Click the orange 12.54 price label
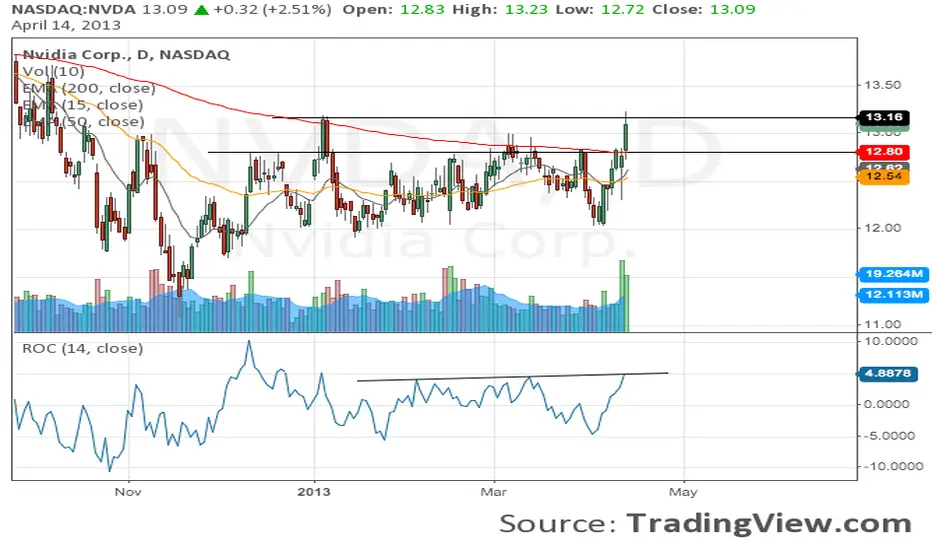 tap(884, 177)
